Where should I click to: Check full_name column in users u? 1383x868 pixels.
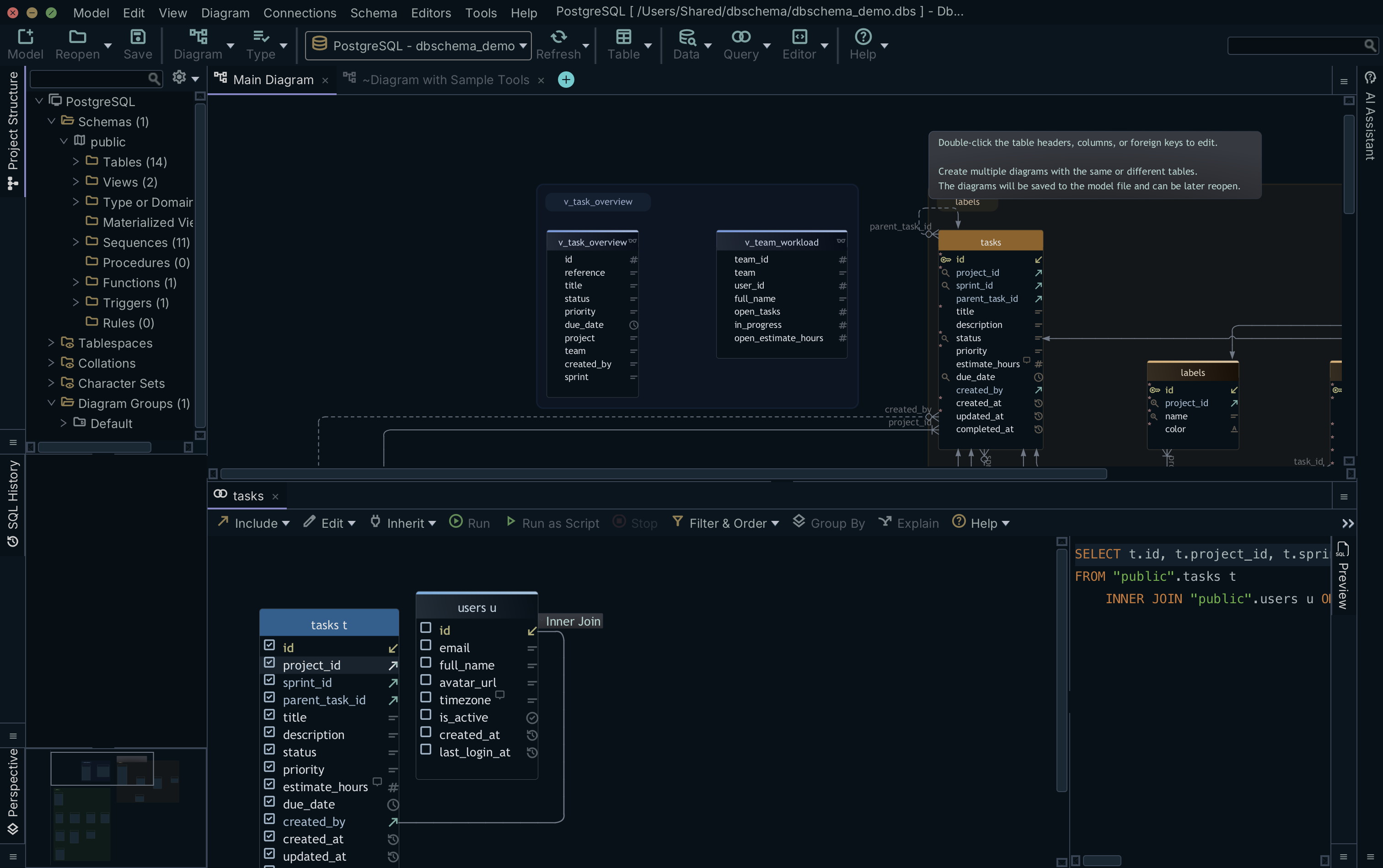click(426, 663)
